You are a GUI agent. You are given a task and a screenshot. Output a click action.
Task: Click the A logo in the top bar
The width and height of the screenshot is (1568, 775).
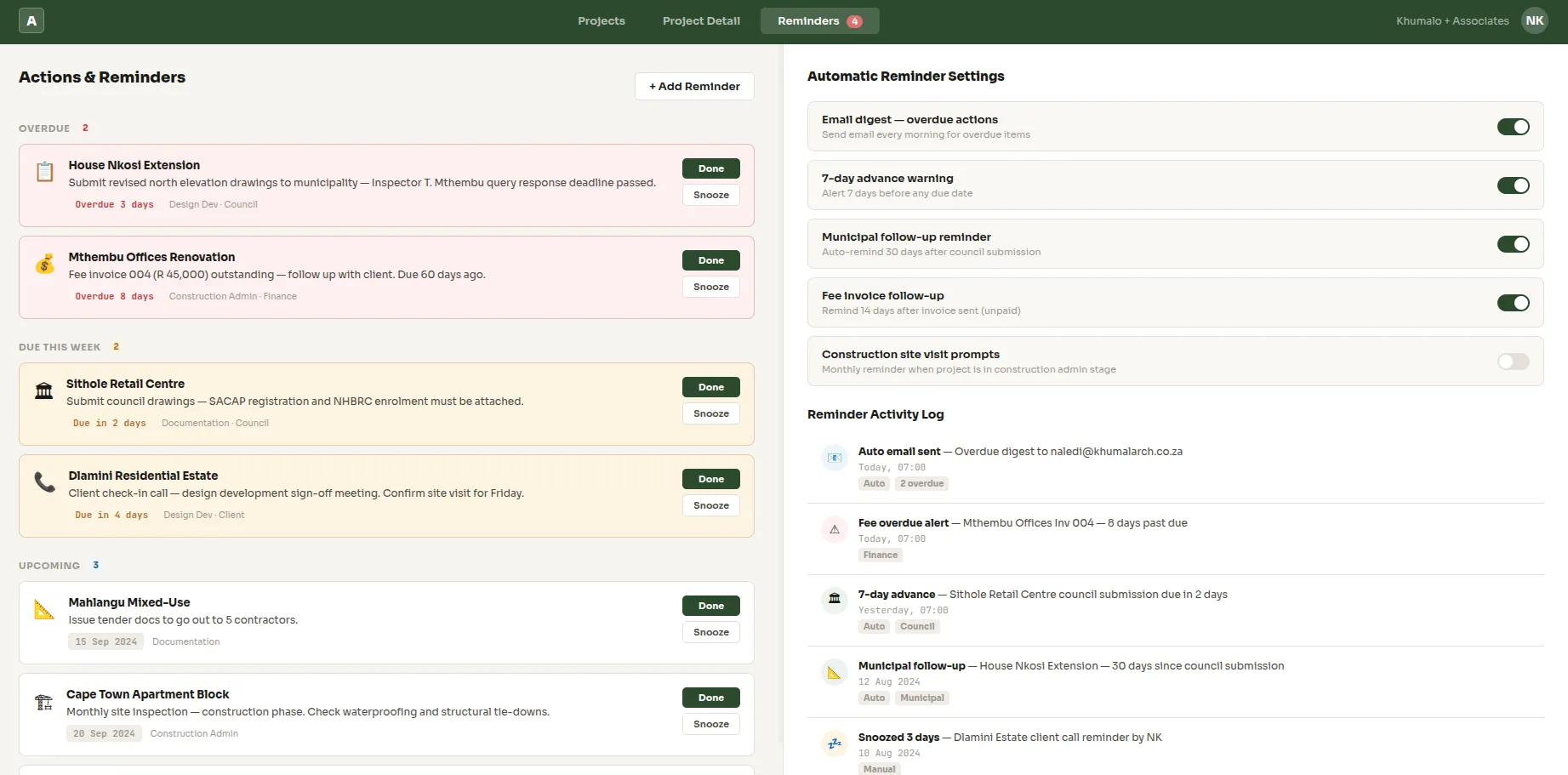(31, 20)
